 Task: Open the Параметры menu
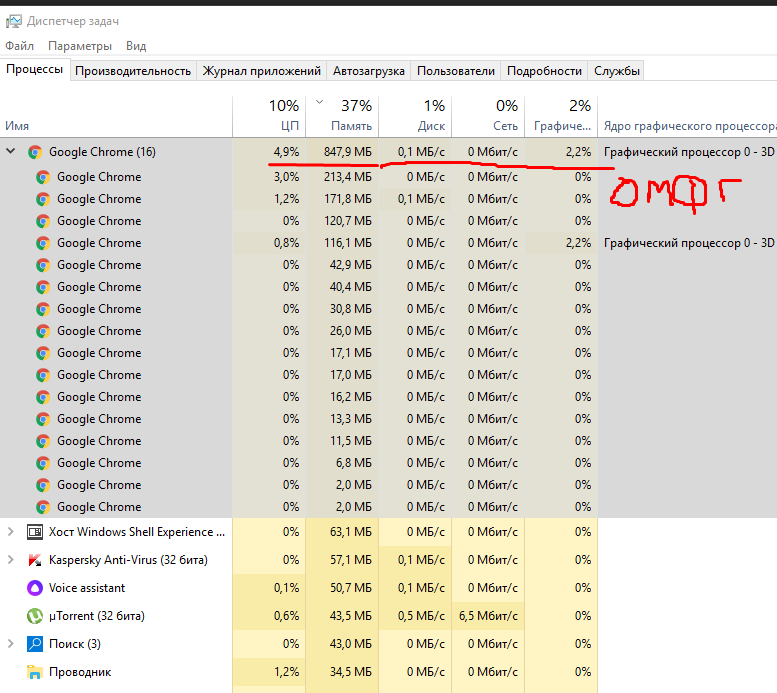click(x=80, y=46)
